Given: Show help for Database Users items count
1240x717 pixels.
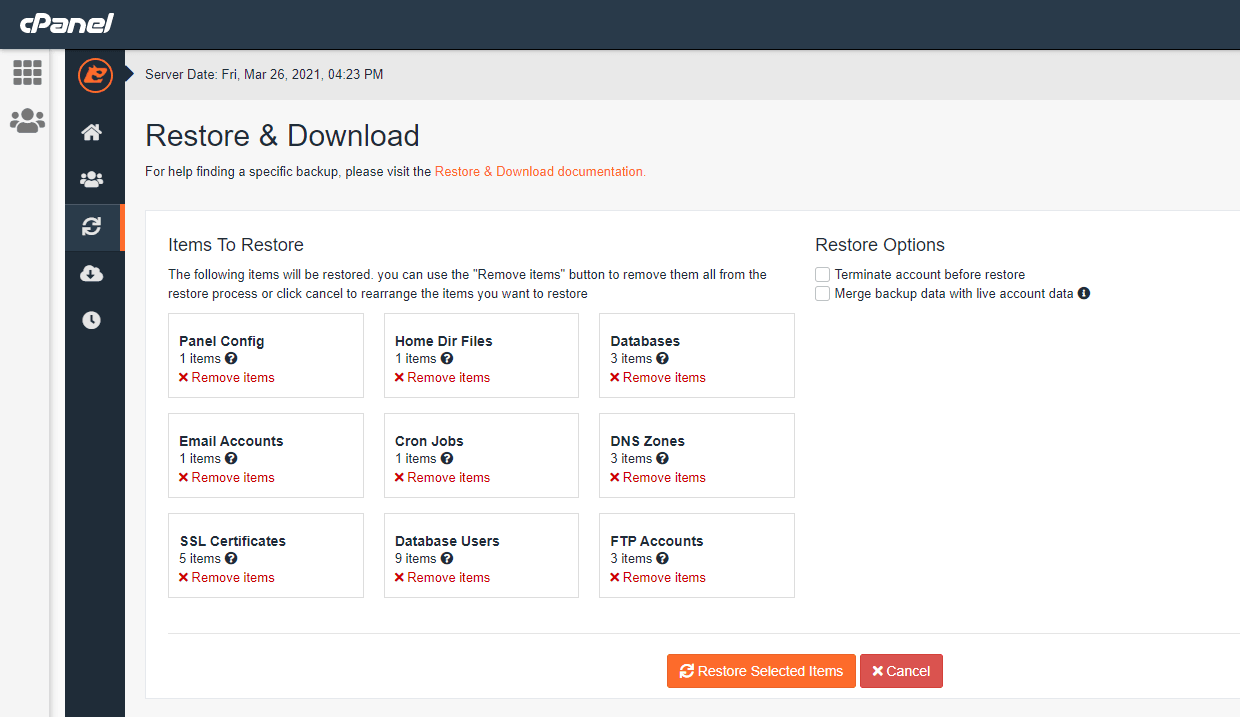Looking at the screenshot, I should pyautogui.click(x=447, y=559).
